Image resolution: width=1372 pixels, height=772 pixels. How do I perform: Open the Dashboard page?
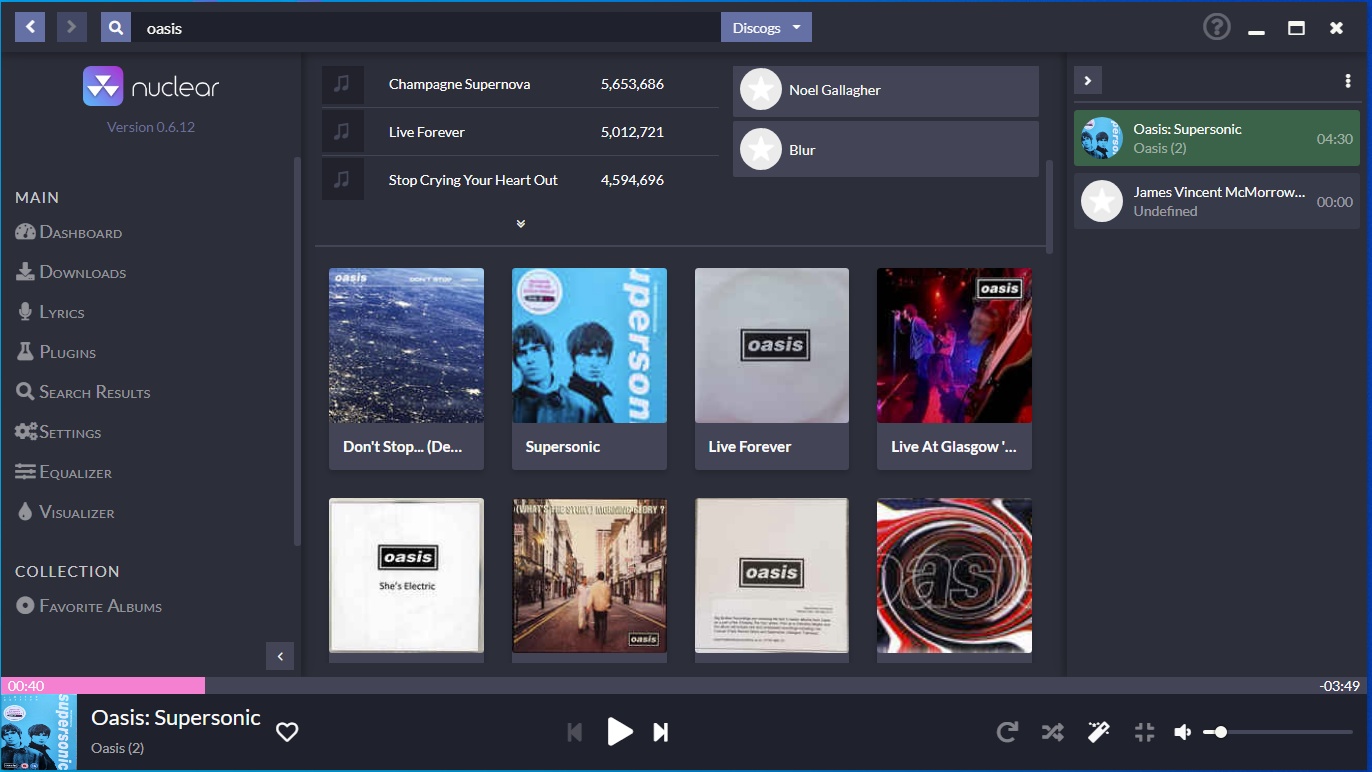[69, 232]
